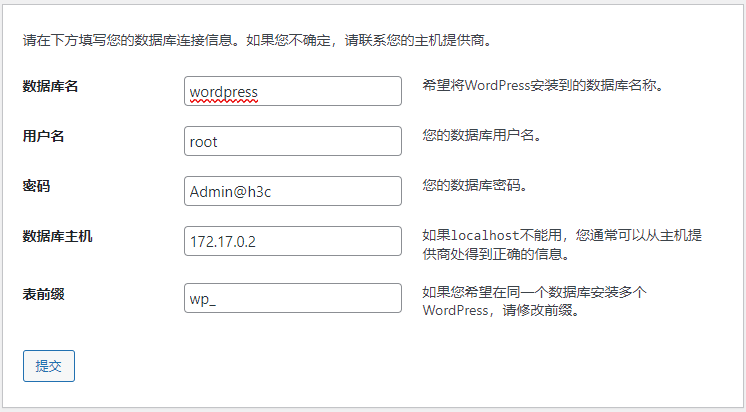Click the 数据库主机 label
The height and width of the screenshot is (412, 746).
click(x=57, y=236)
